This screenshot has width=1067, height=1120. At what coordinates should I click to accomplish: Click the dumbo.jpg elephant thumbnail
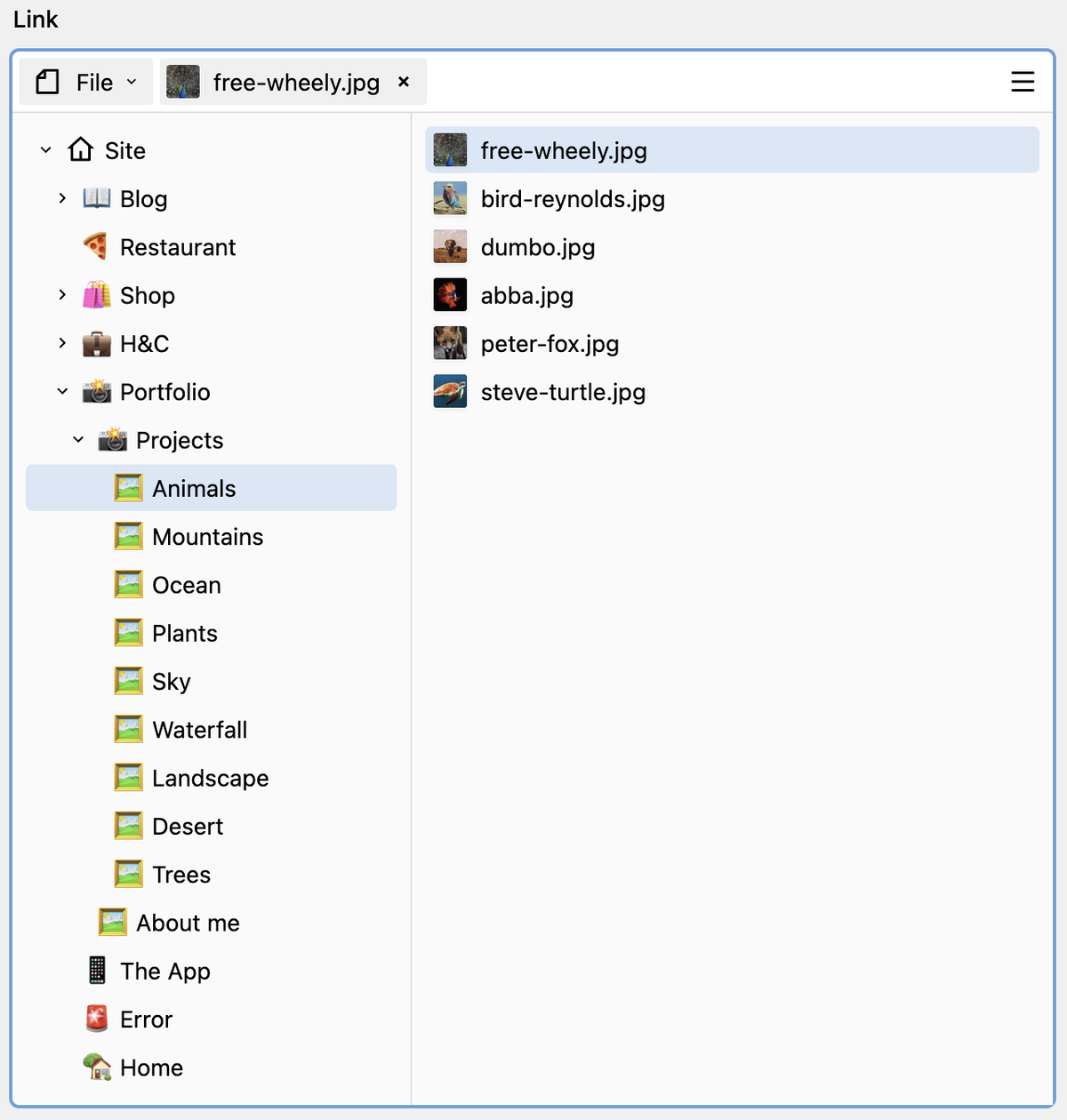(x=450, y=246)
